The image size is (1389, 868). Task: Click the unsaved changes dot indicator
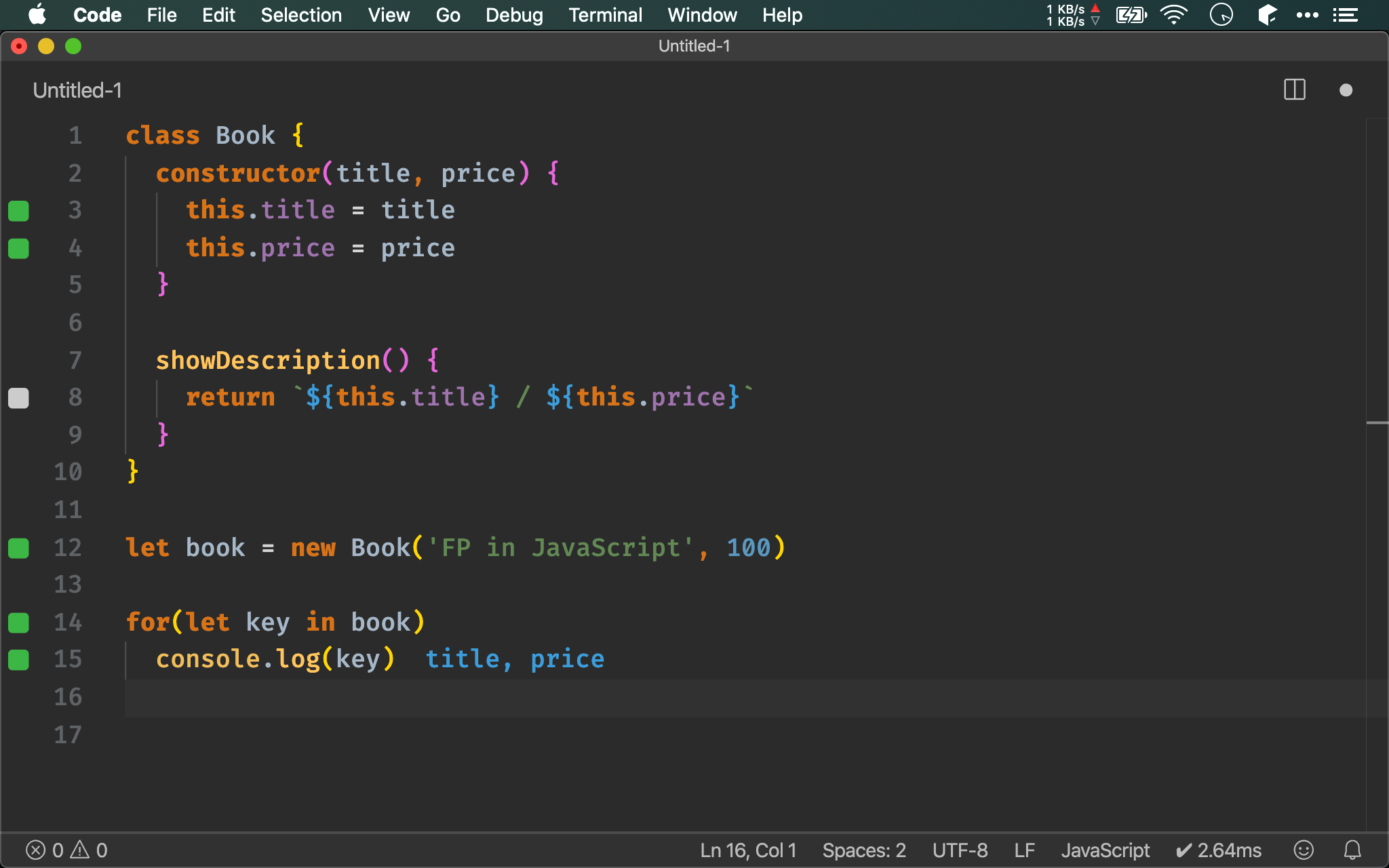point(1346,90)
